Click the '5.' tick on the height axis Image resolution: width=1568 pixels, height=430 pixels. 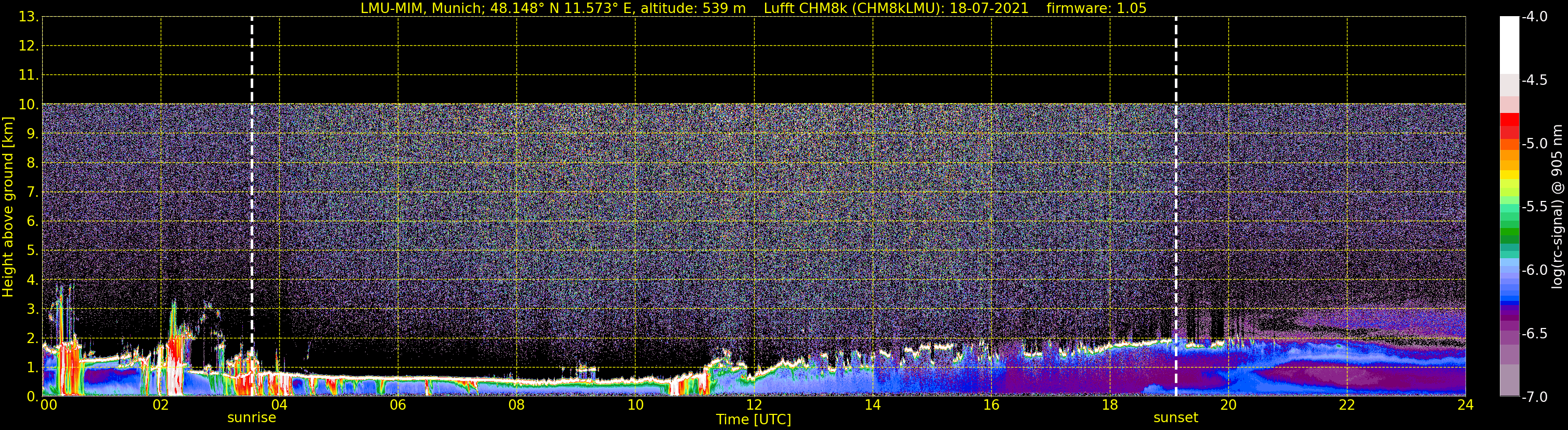point(32,251)
